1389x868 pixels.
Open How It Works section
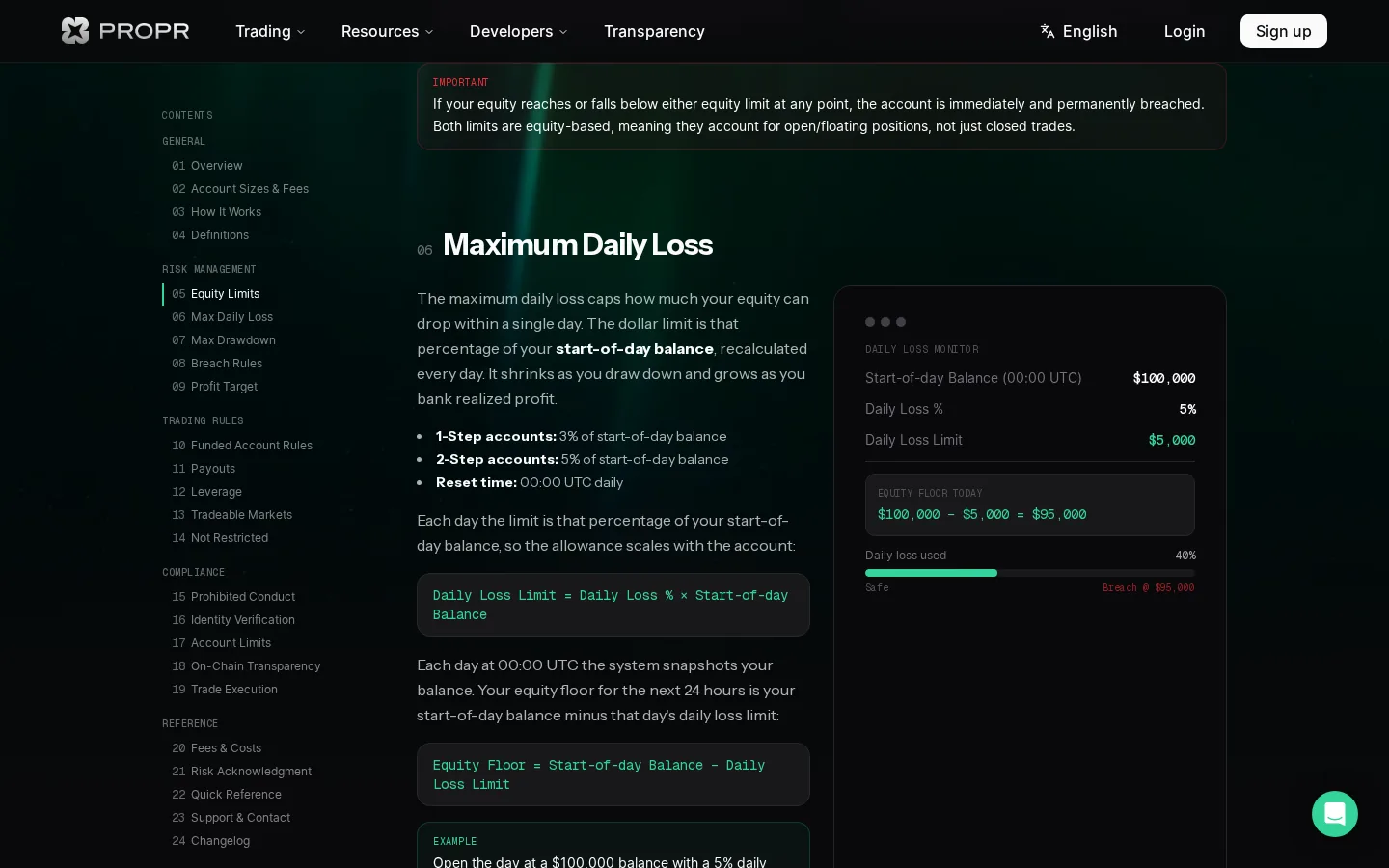tap(217, 212)
